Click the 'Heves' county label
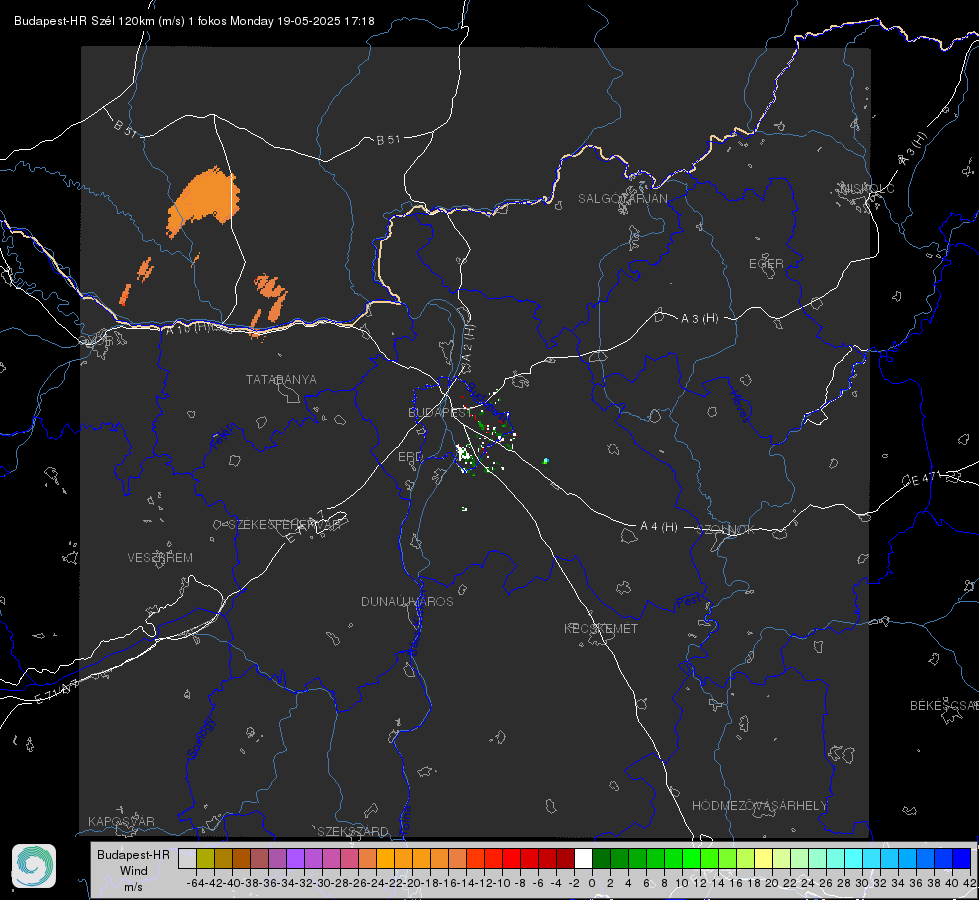The image size is (979, 900). pyautogui.click(x=739, y=406)
